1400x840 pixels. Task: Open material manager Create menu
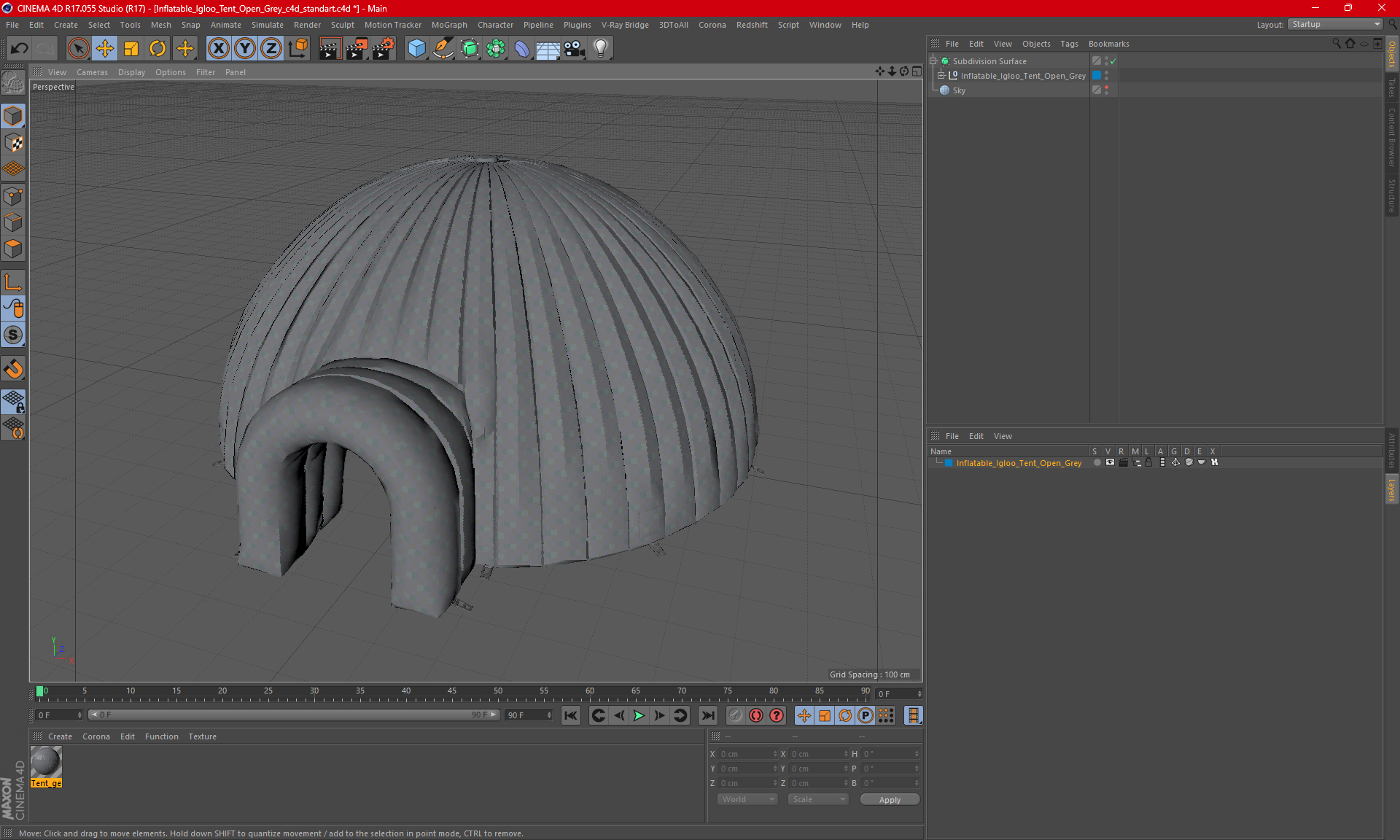[60, 736]
